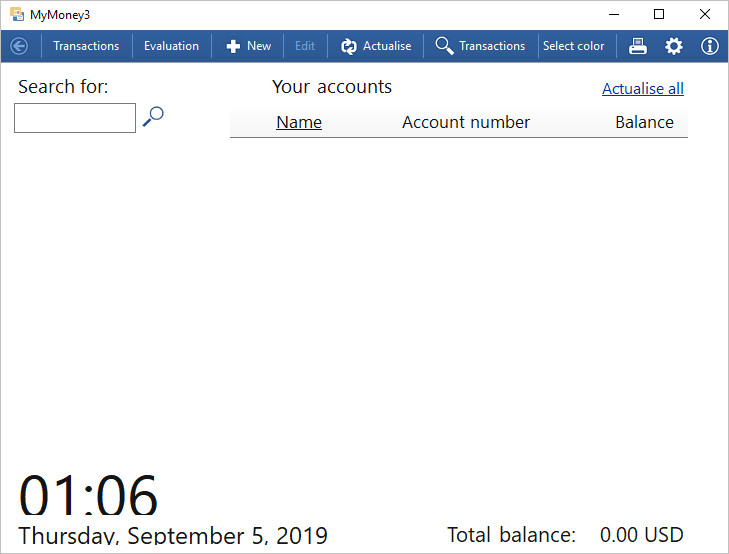Create a New account entry

(x=248, y=46)
